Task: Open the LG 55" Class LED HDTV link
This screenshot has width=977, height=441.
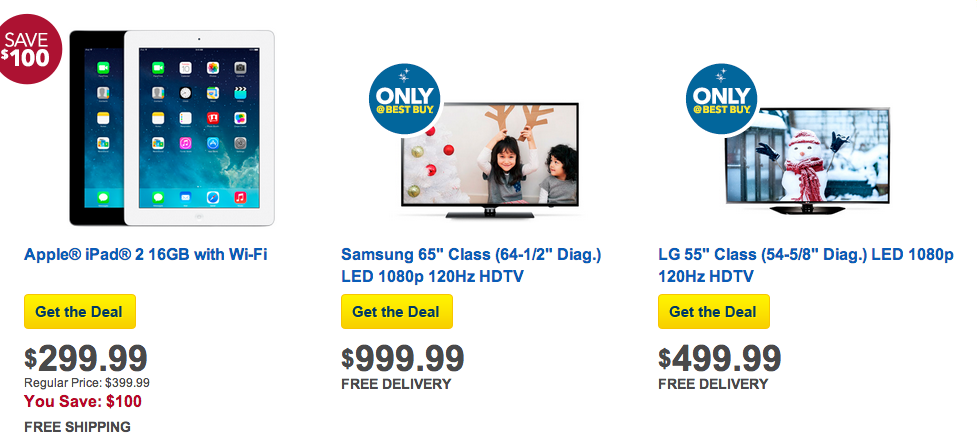Action: pos(805,265)
